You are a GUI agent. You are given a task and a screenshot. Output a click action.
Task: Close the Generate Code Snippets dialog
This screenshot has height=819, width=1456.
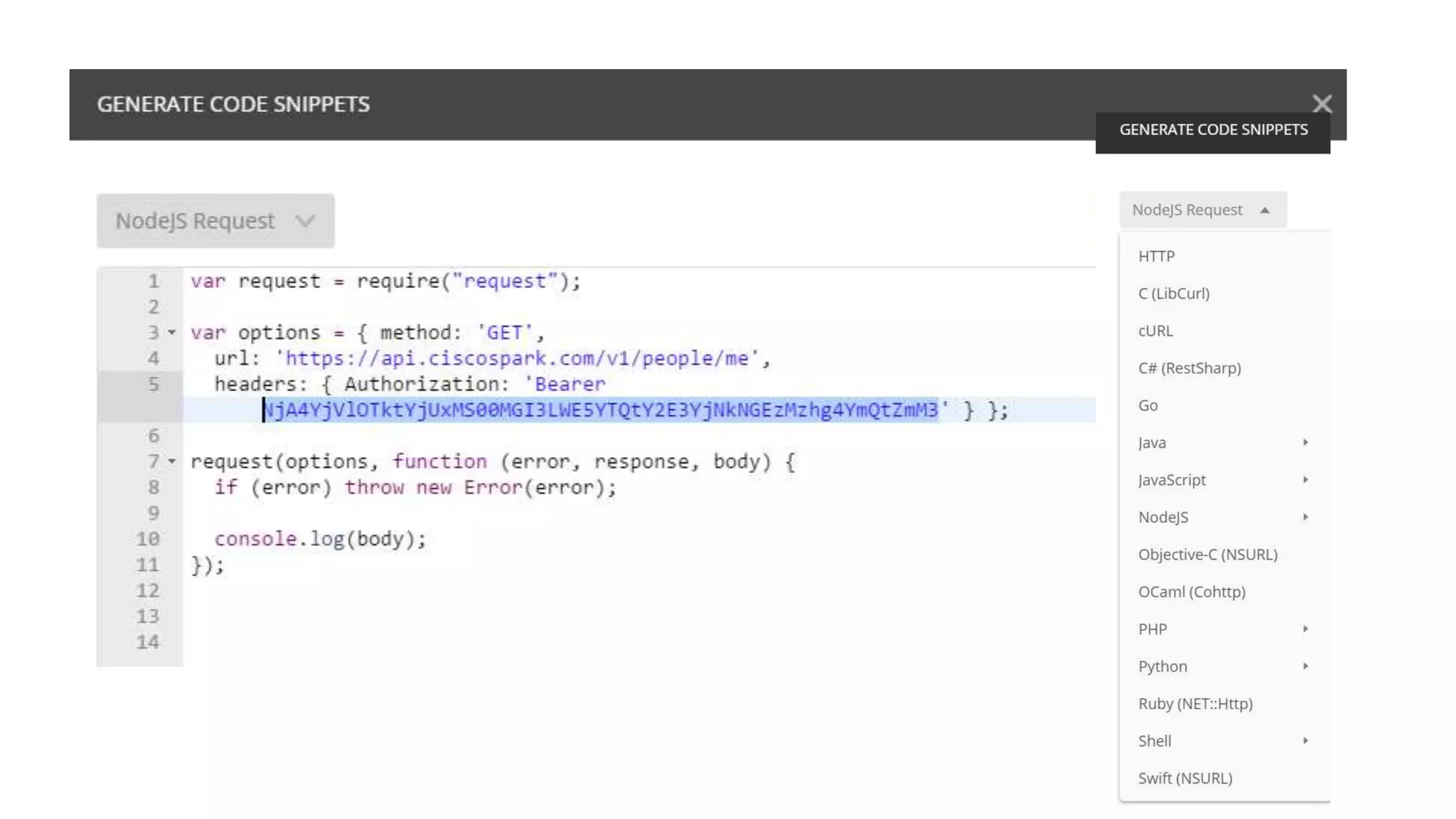point(1322,104)
